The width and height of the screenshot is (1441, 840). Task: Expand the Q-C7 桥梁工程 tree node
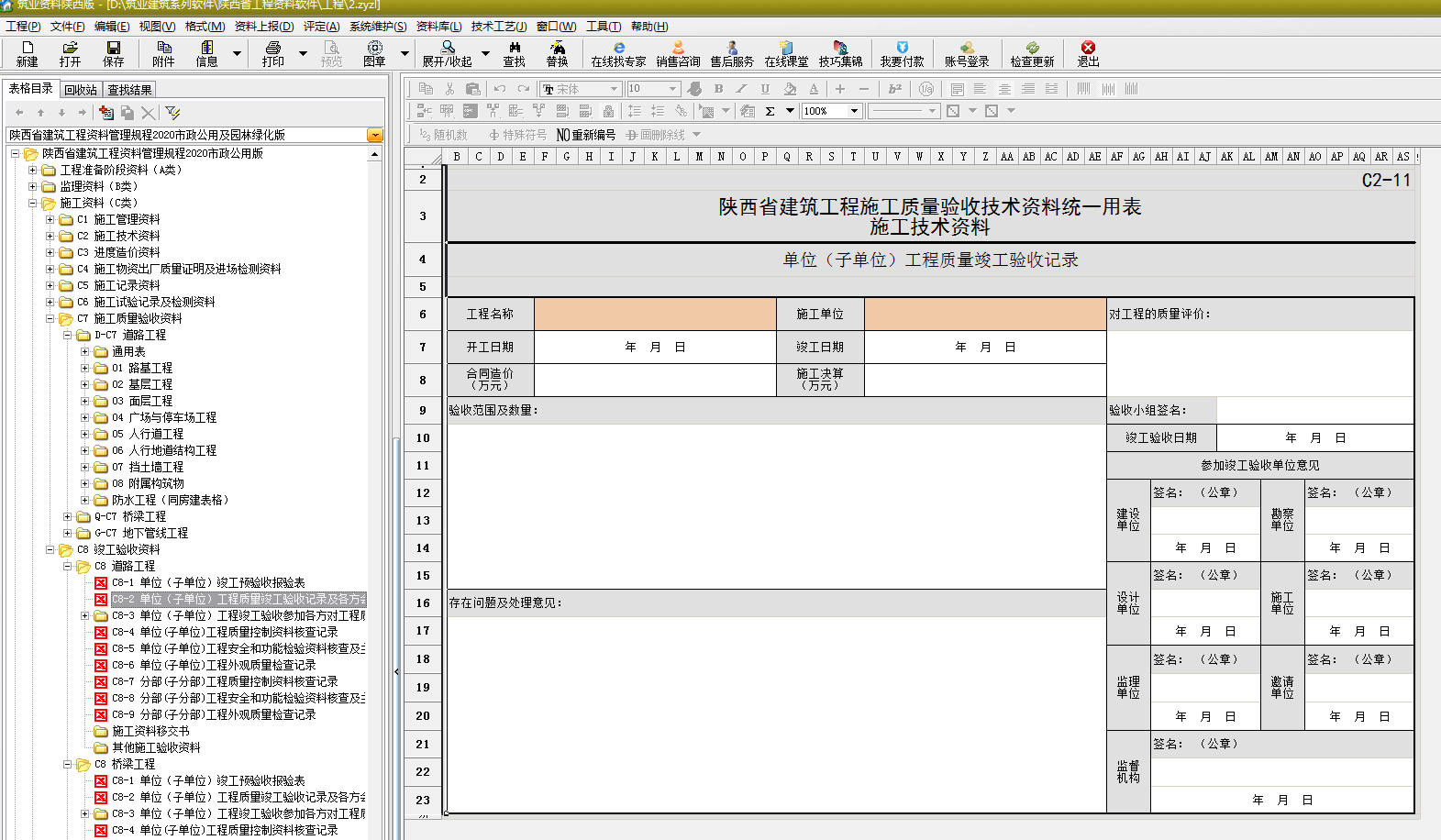[67, 516]
